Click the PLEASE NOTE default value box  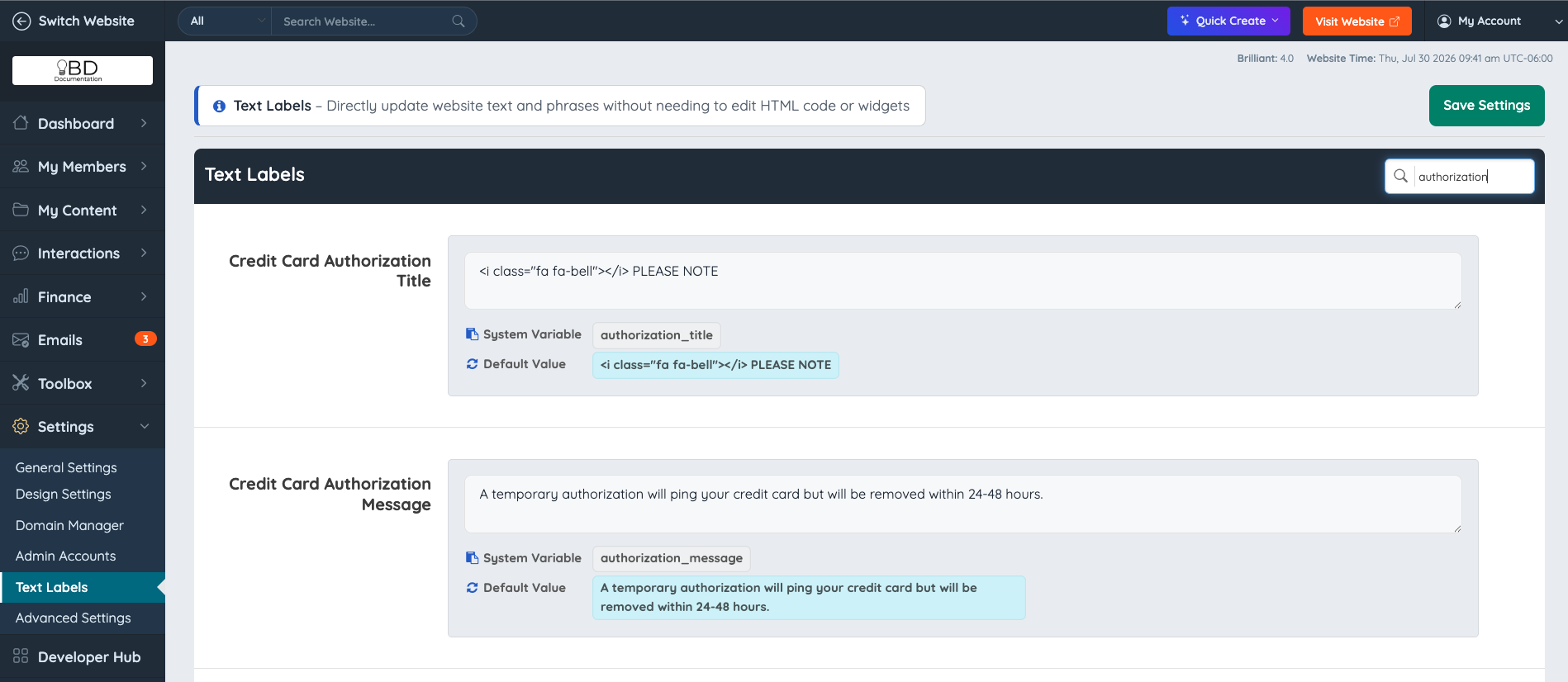[x=715, y=365]
